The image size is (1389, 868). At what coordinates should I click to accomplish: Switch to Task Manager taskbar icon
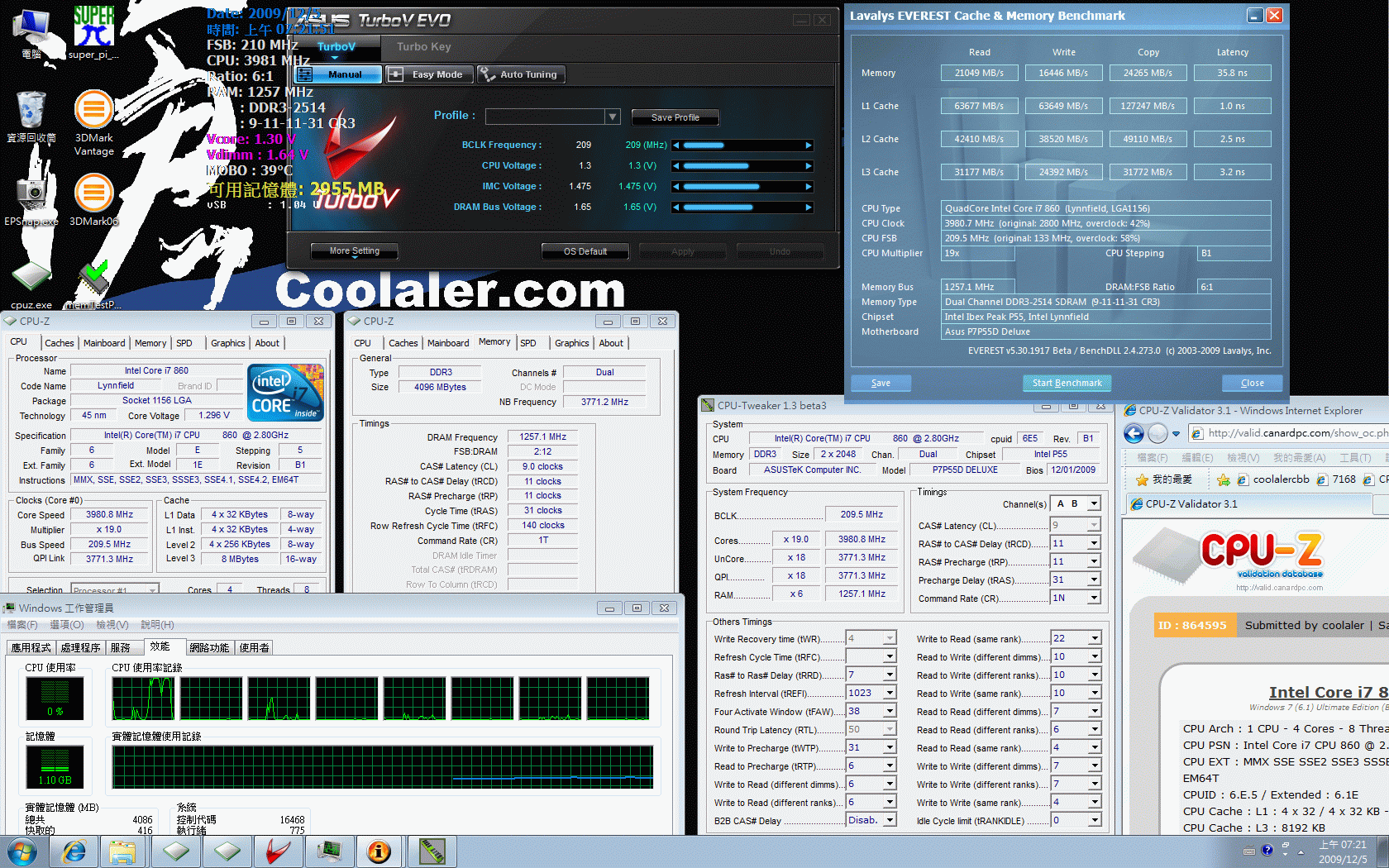tap(329, 851)
